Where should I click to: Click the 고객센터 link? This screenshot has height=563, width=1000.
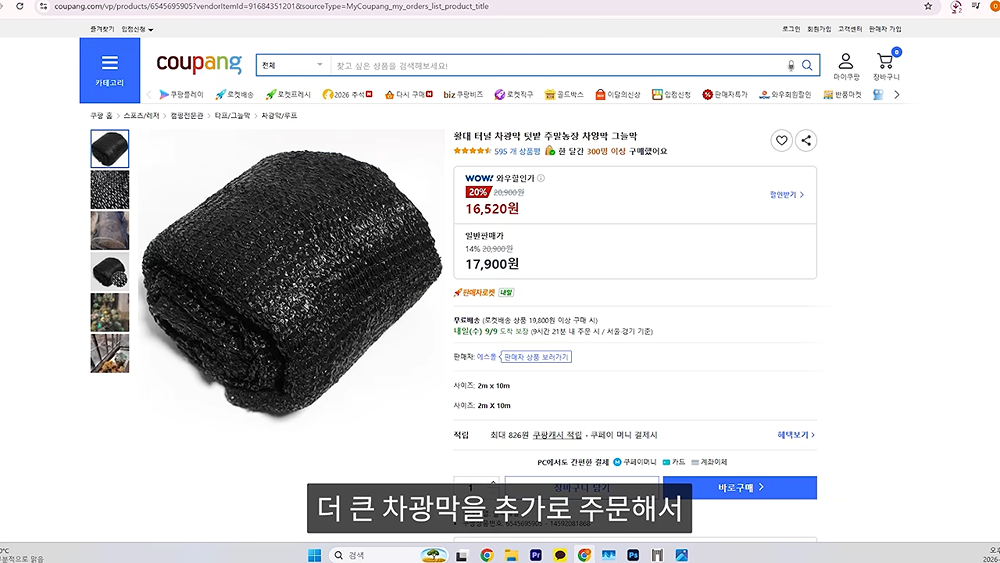coord(849,29)
